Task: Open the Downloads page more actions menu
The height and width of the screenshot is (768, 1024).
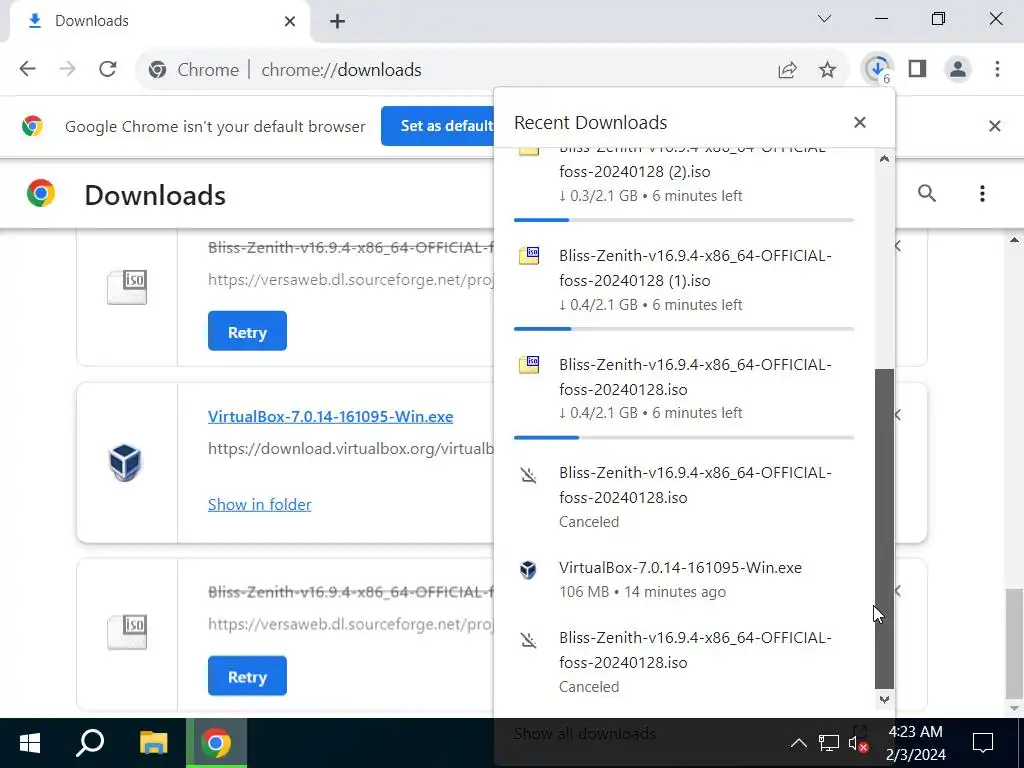Action: [x=982, y=193]
